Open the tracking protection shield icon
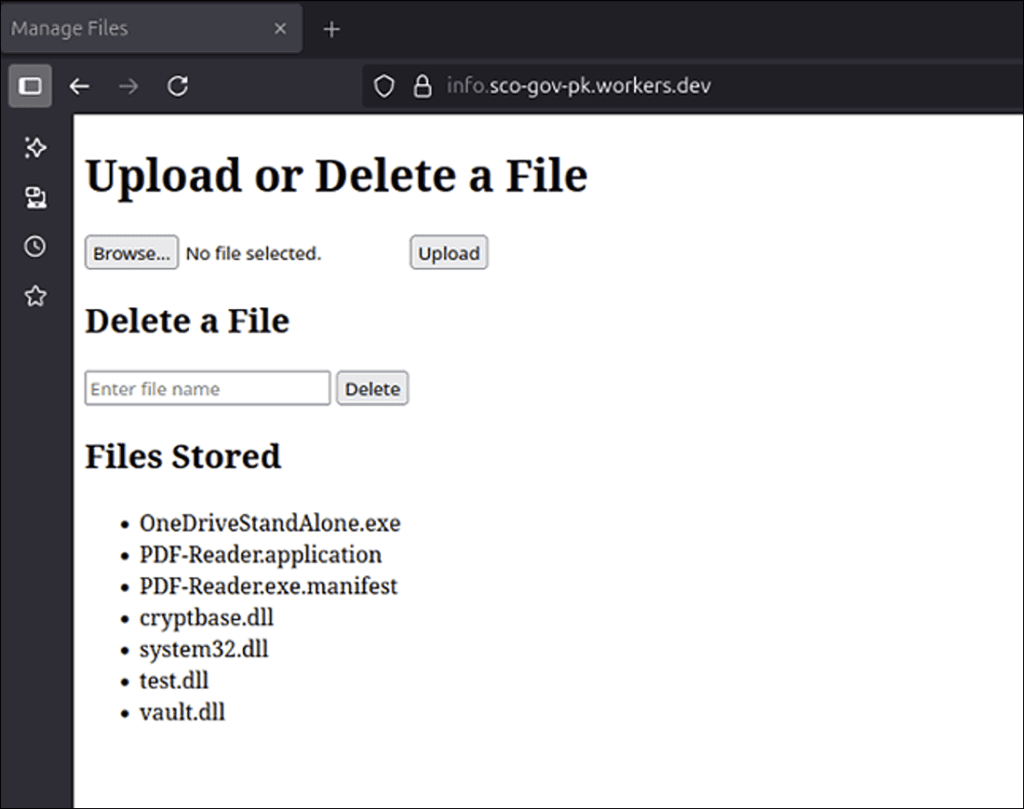1024x809 pixels. click(x=384, y=86)
